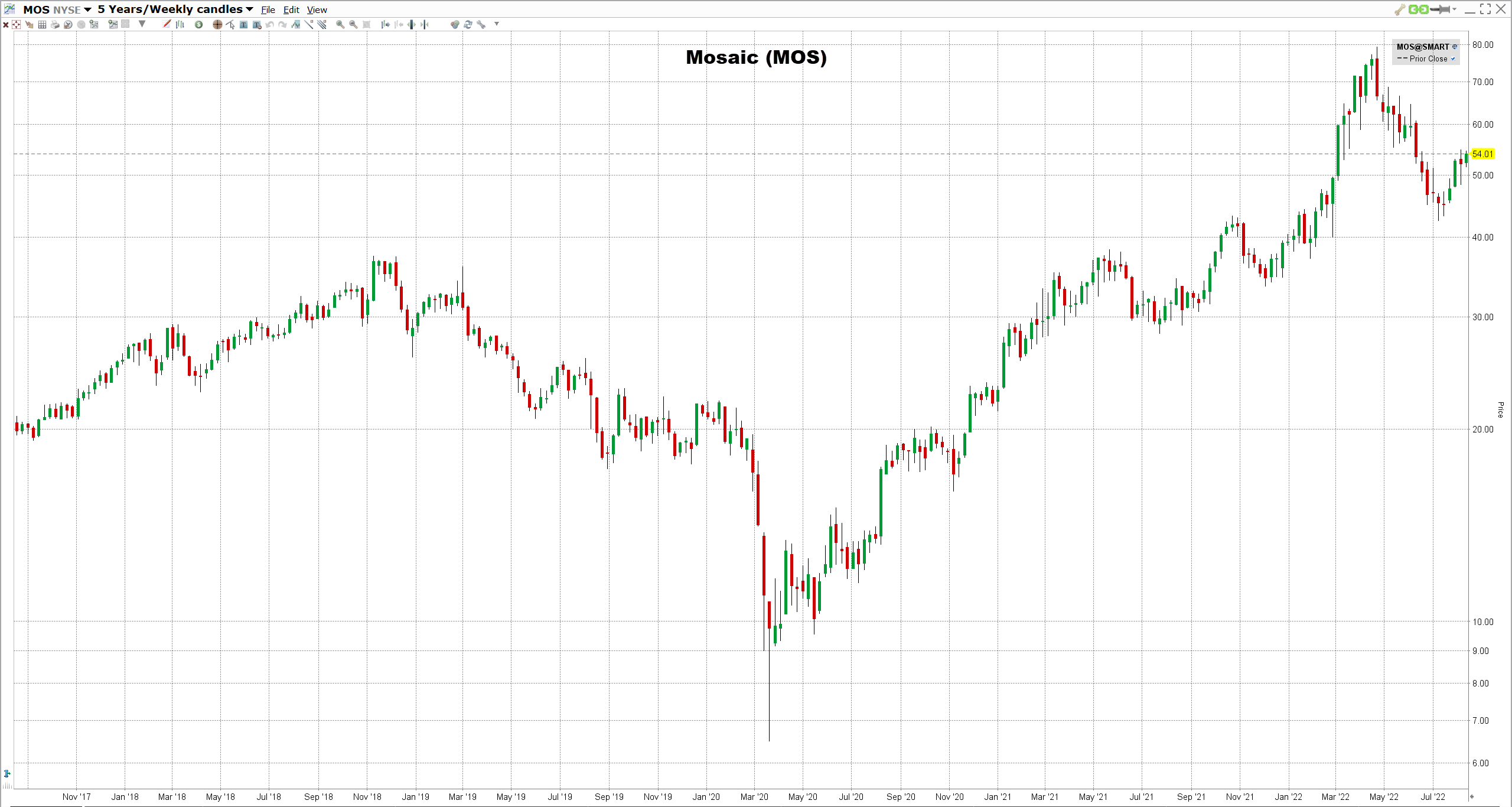This screenshot has height=807, width=1512.
Task: Click the green dollar sign icon
Action: (x=199, y=24)
